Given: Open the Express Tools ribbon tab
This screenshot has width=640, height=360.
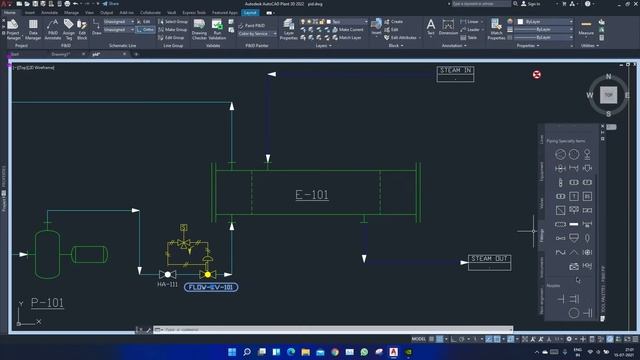Looking at the screenshot, I should tap(194, 13).
